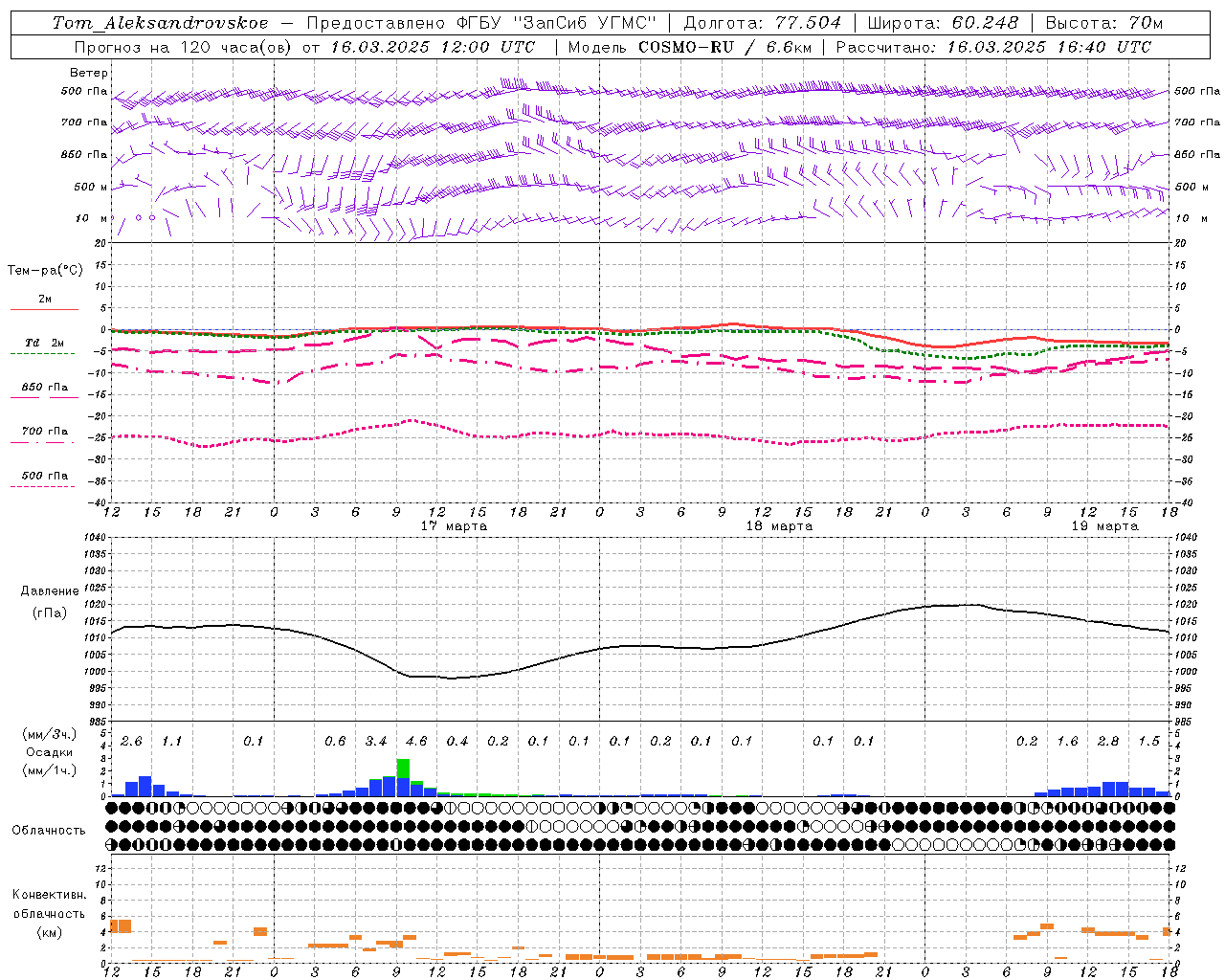This screenshot has height=980, width=1225.
Task: Click the '(мм/3ч.)' precipitation unit label
Action: tap(50, 734)
